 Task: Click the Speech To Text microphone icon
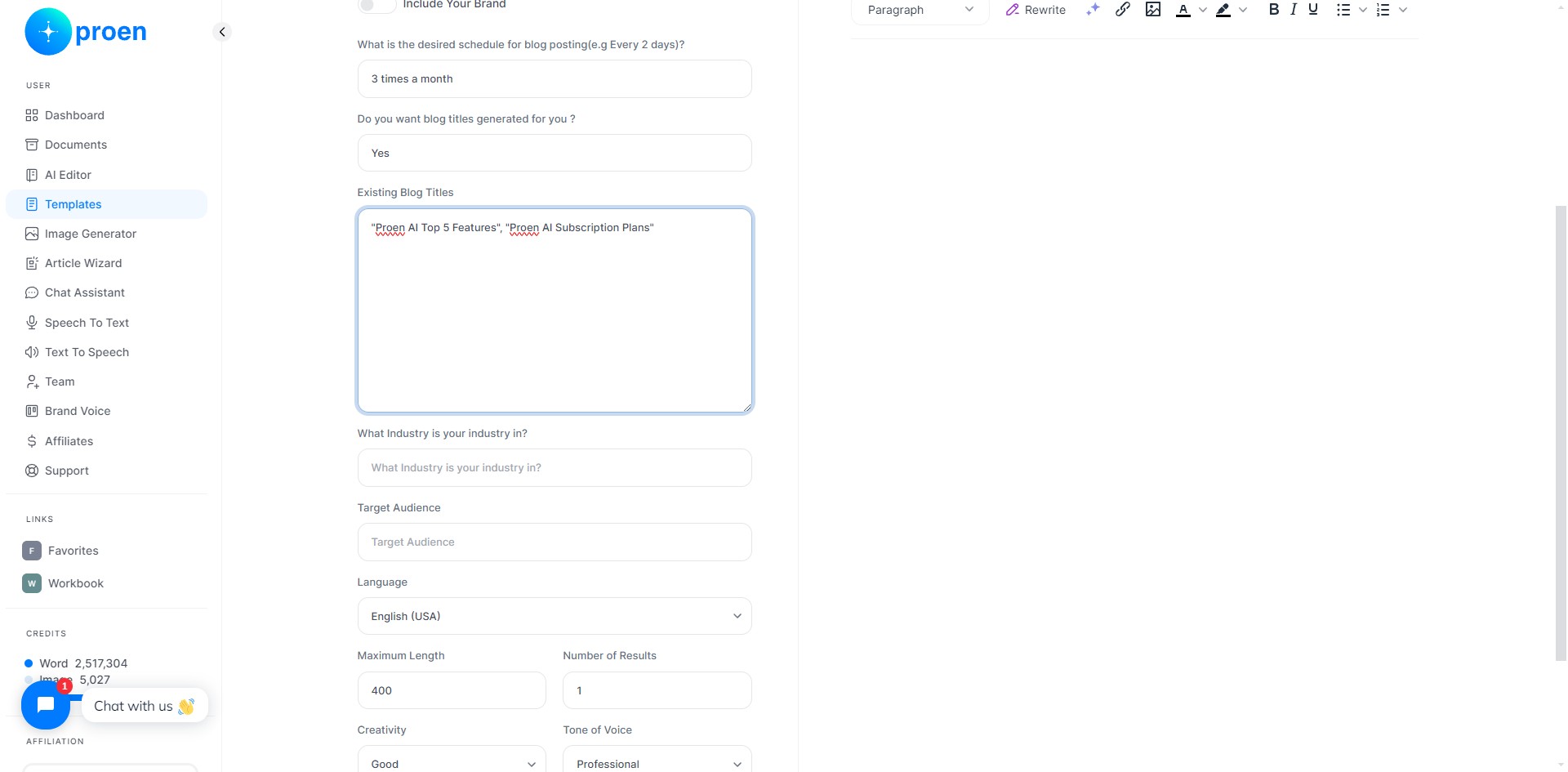click(x=32, y=323)
